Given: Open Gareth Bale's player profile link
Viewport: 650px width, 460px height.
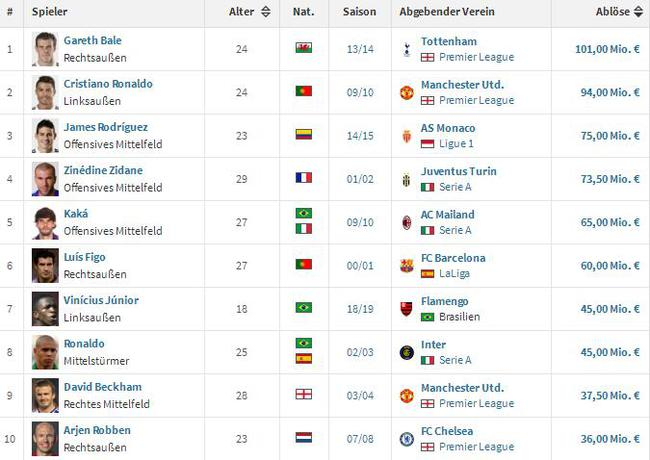Looking at the screenshot, I should [x=92, y=41].
